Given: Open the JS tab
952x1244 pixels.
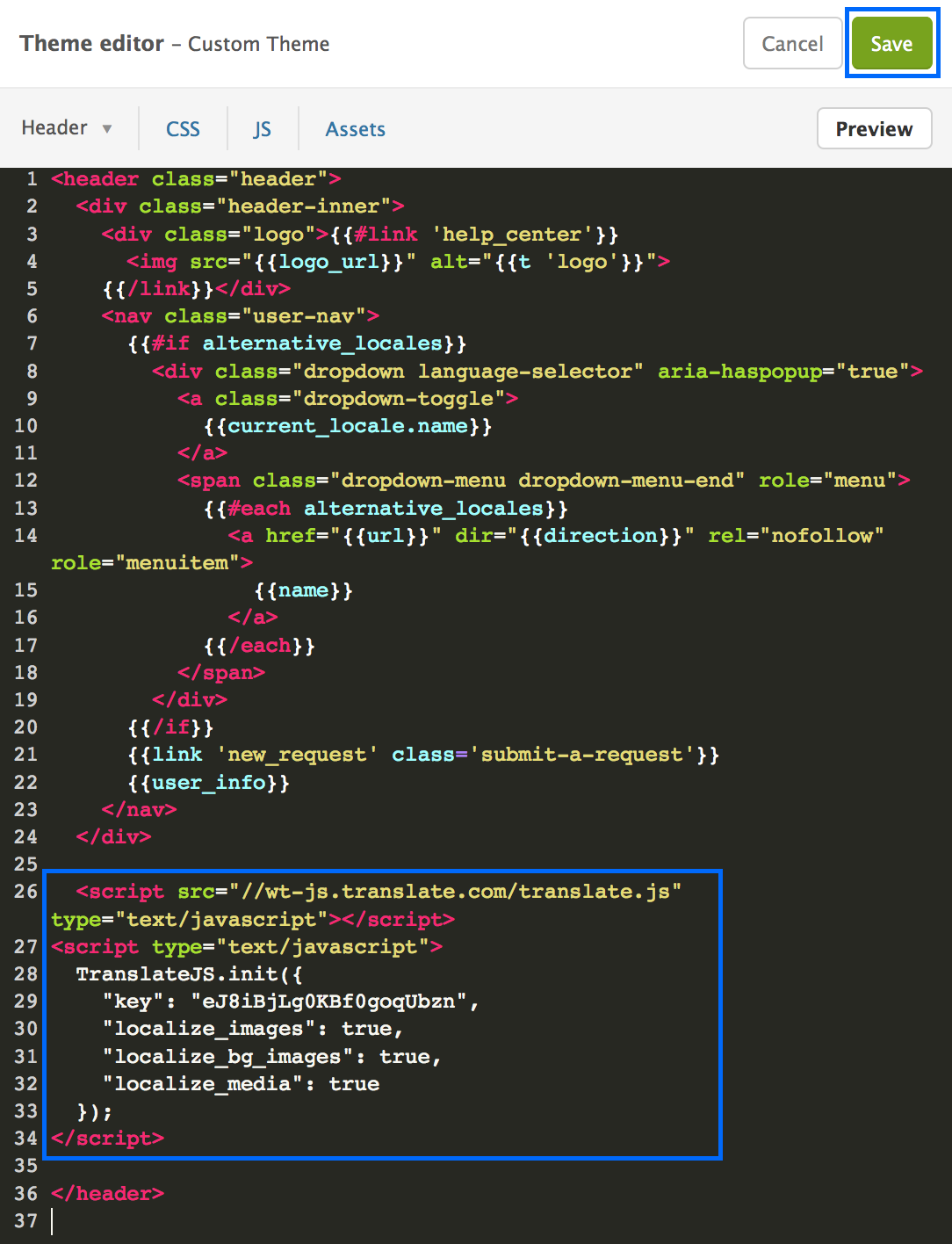Looking at the screenshot, I should (262, 129).
